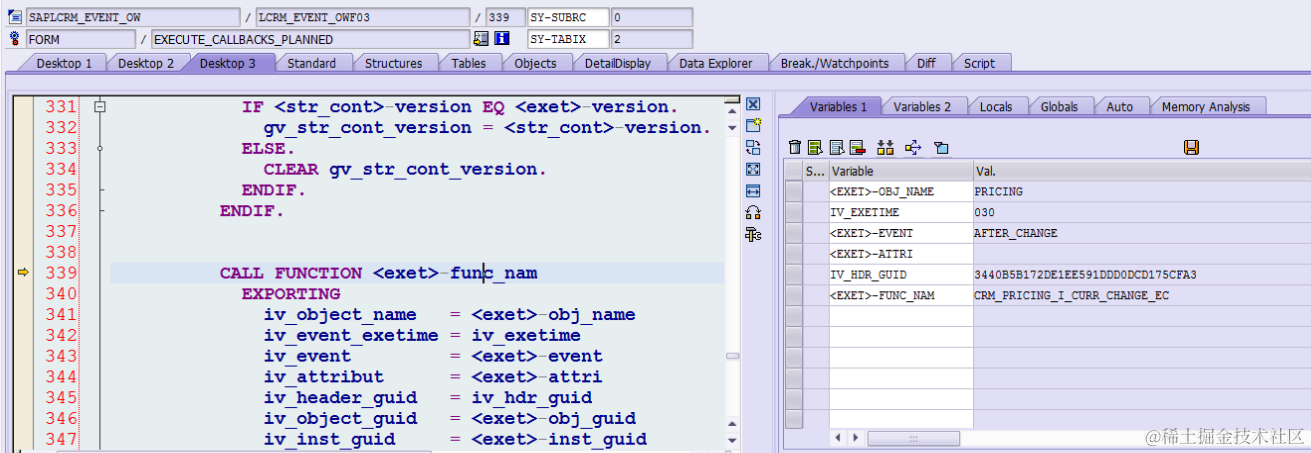Click the headset services icon
The height and width of the screenshot is (453, 1311).
(x=754, y=212)
